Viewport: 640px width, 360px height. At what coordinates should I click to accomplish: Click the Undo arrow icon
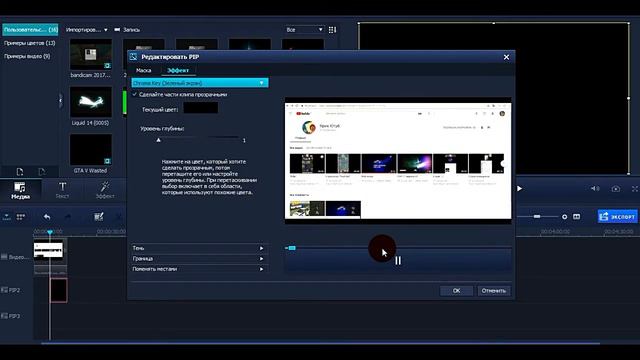(47, 217)
